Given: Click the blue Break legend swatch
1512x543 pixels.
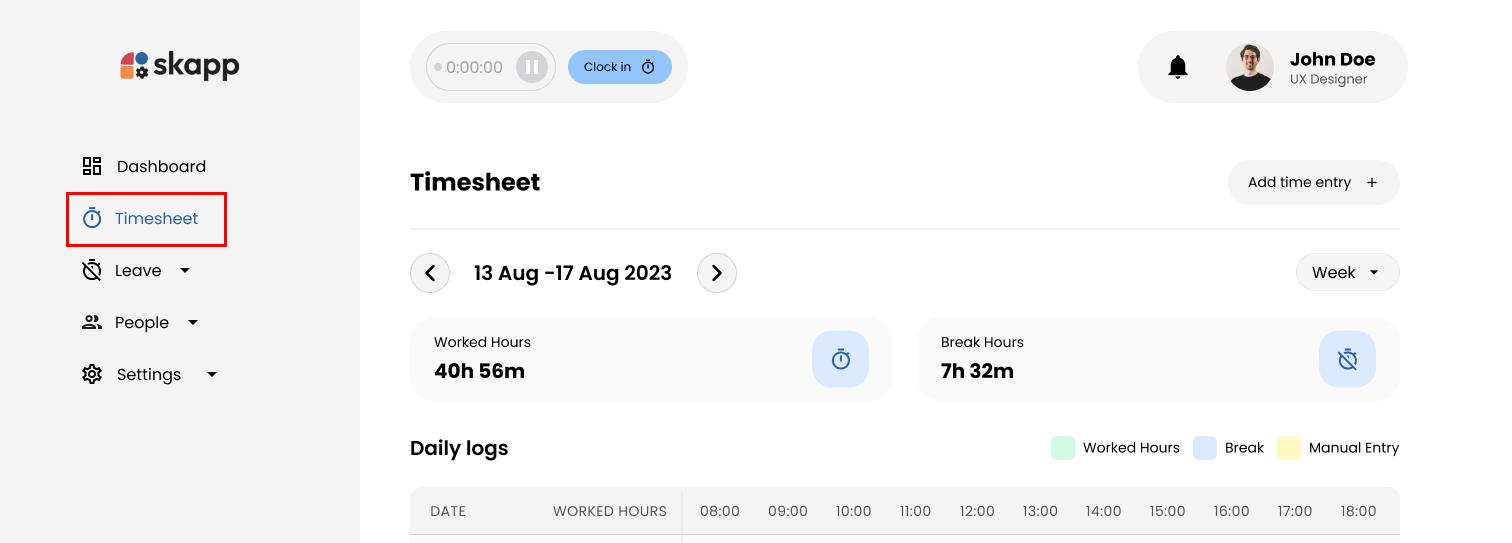Looking at the screenshot, I should point(1205,448).
